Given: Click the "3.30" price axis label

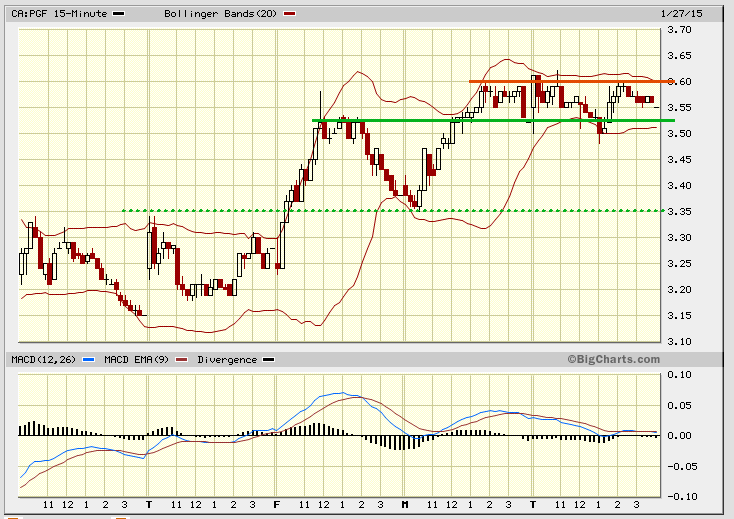Looking at the screenshot, I should pos(679,238).
